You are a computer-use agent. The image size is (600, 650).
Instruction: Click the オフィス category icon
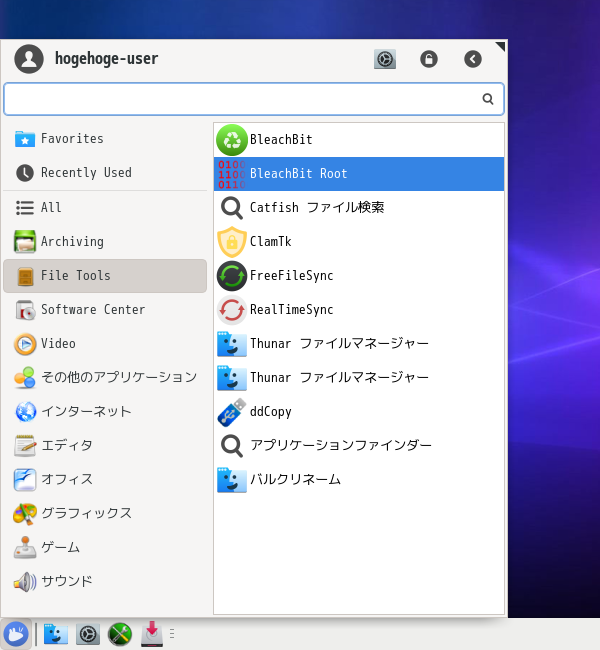coord(25,480)
